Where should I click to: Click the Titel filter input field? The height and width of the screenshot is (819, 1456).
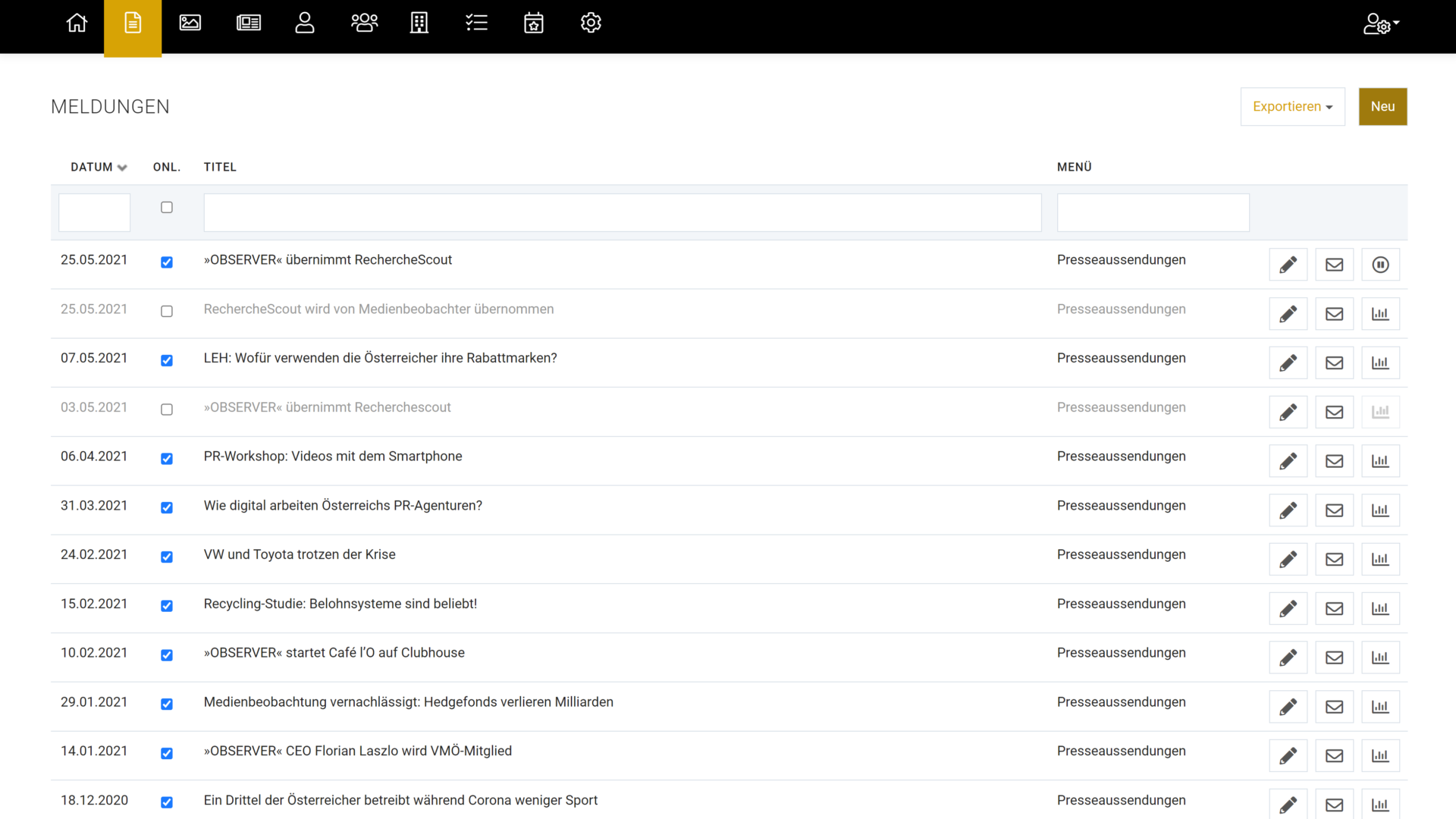(622, 212)
